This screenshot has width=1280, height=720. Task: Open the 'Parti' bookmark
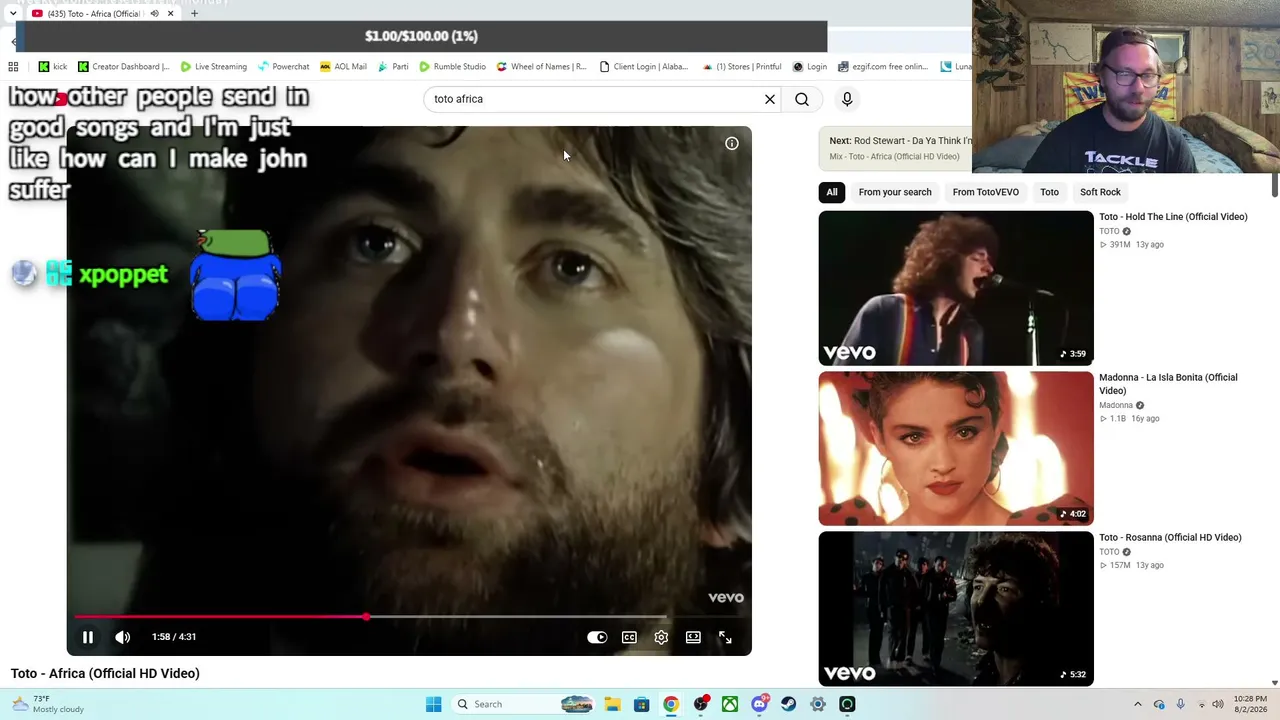click(x=393, y=67)
